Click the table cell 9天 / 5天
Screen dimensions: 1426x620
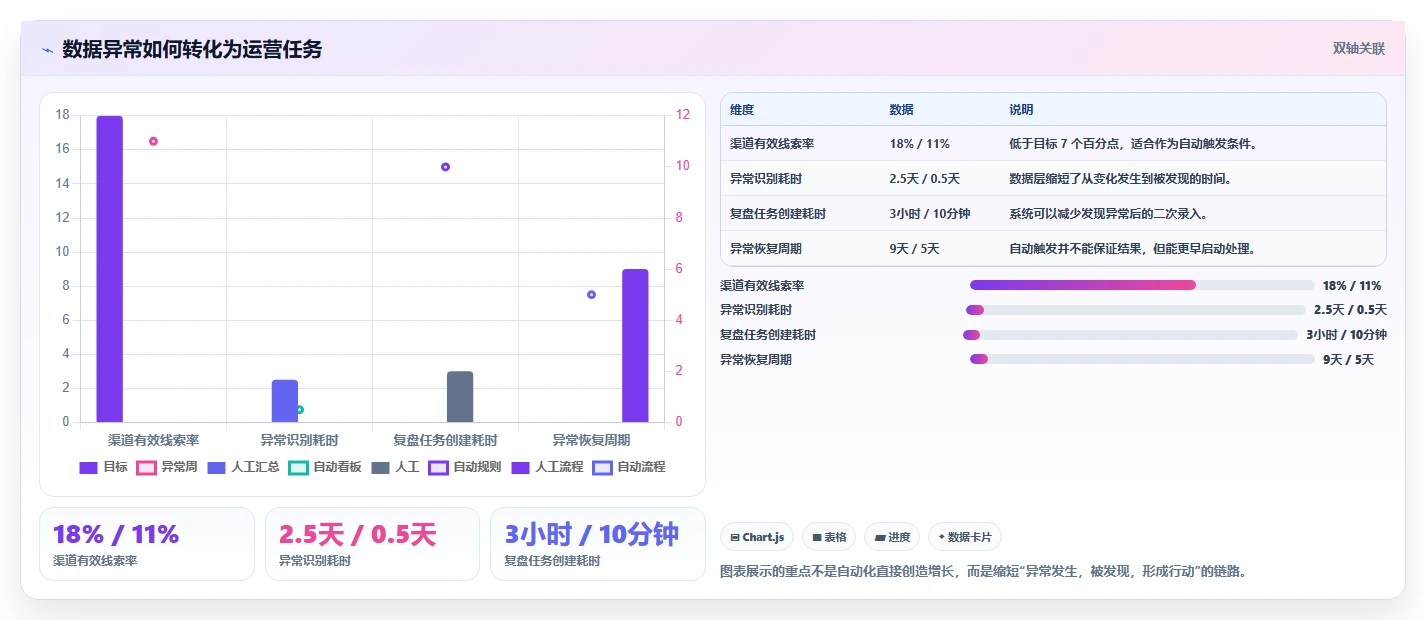[914, 249]
